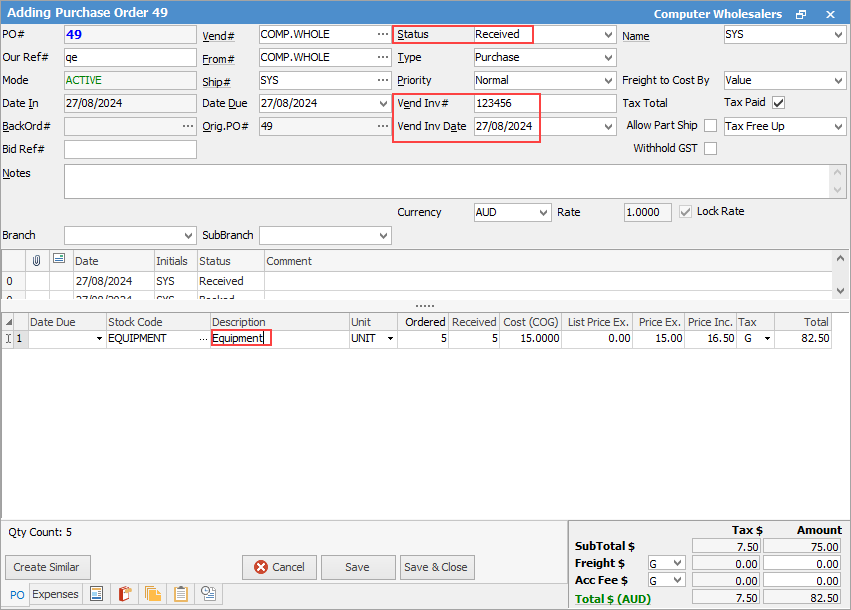Open the stacked orange pages tab icon
The height and width of the screenshot is (610, 851).
(x=153, y=594)
